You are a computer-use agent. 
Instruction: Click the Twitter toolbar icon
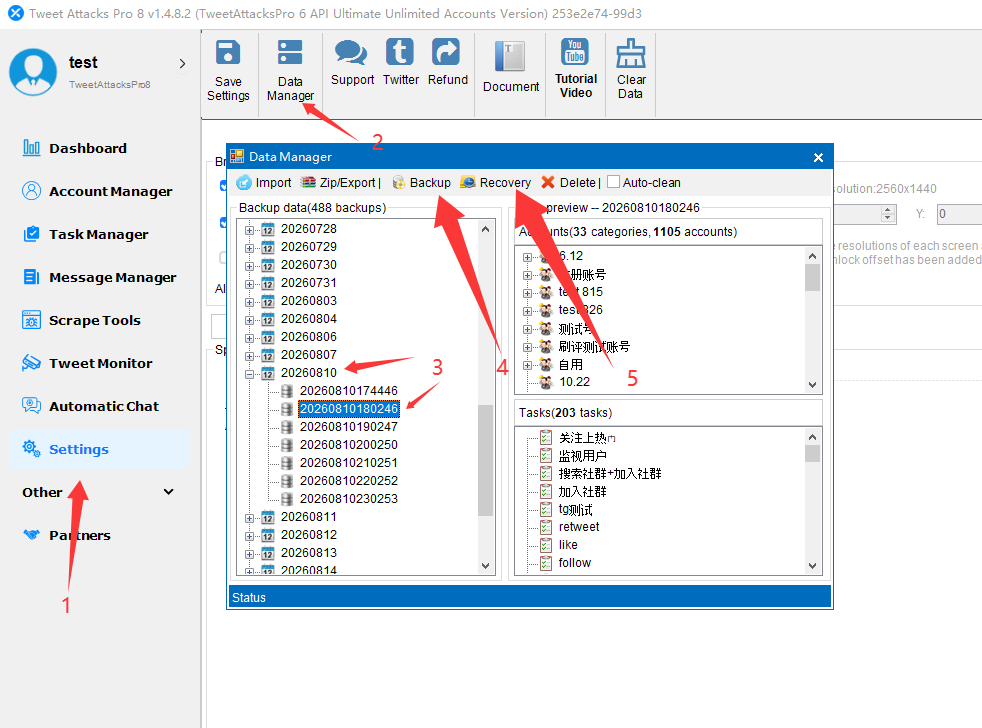(x=400, y=52)
